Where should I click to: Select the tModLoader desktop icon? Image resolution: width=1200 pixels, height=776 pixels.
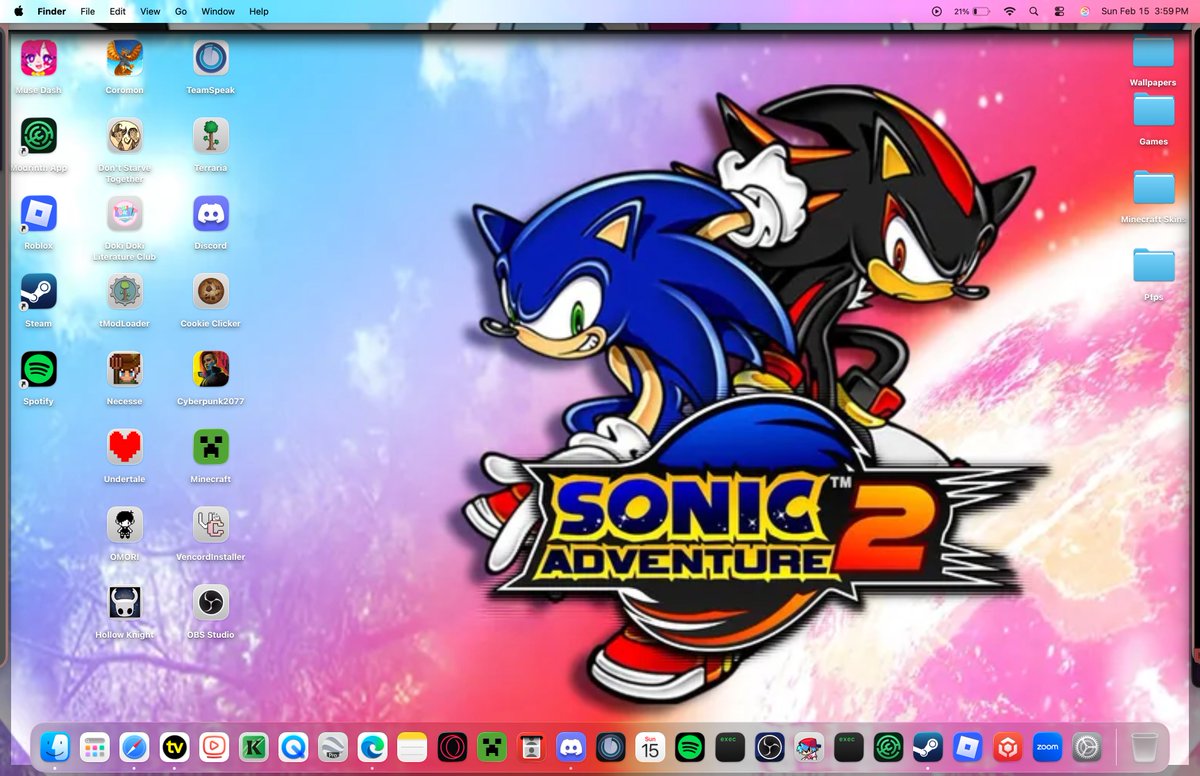pyautogui.click(x=125, y=291)
